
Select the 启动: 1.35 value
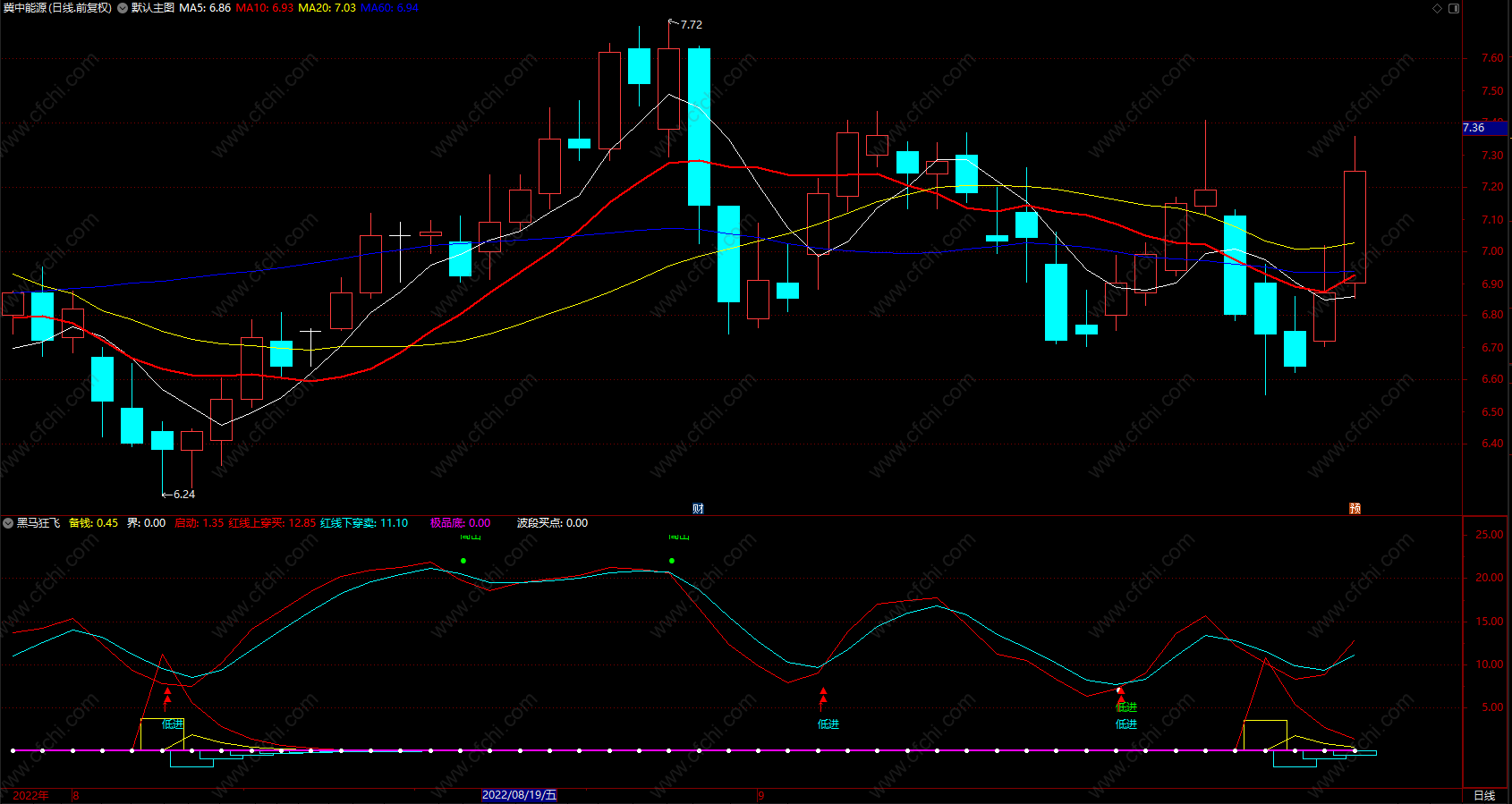(x=199, y=523)
